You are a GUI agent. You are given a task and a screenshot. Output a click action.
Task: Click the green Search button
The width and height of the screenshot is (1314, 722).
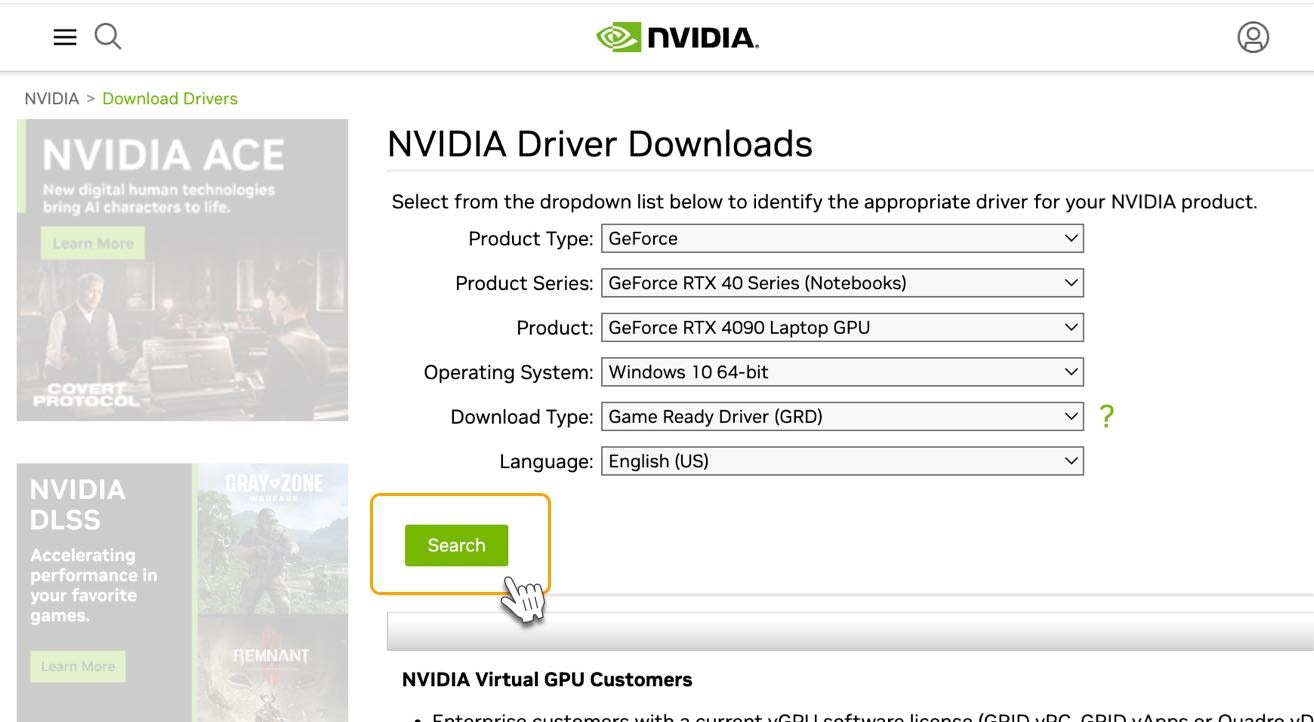point(456,545)
